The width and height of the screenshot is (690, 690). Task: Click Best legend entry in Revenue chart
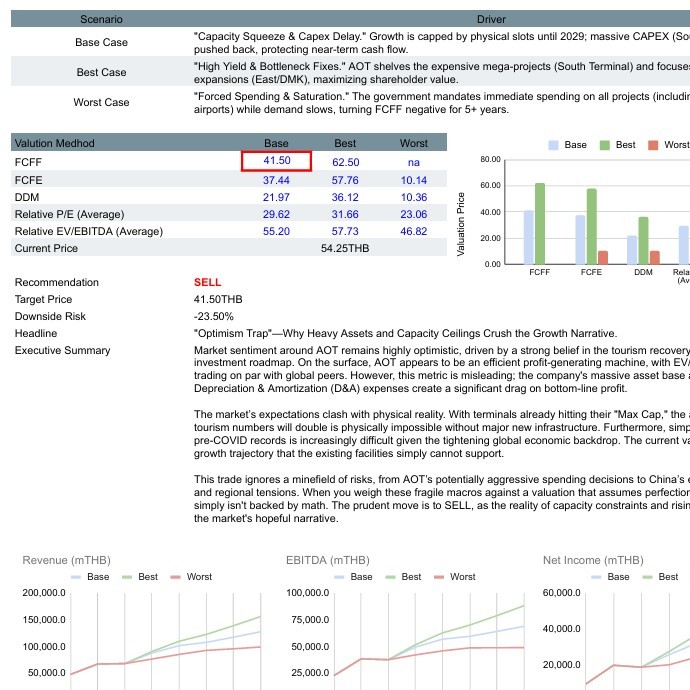(x=140, y=576)
